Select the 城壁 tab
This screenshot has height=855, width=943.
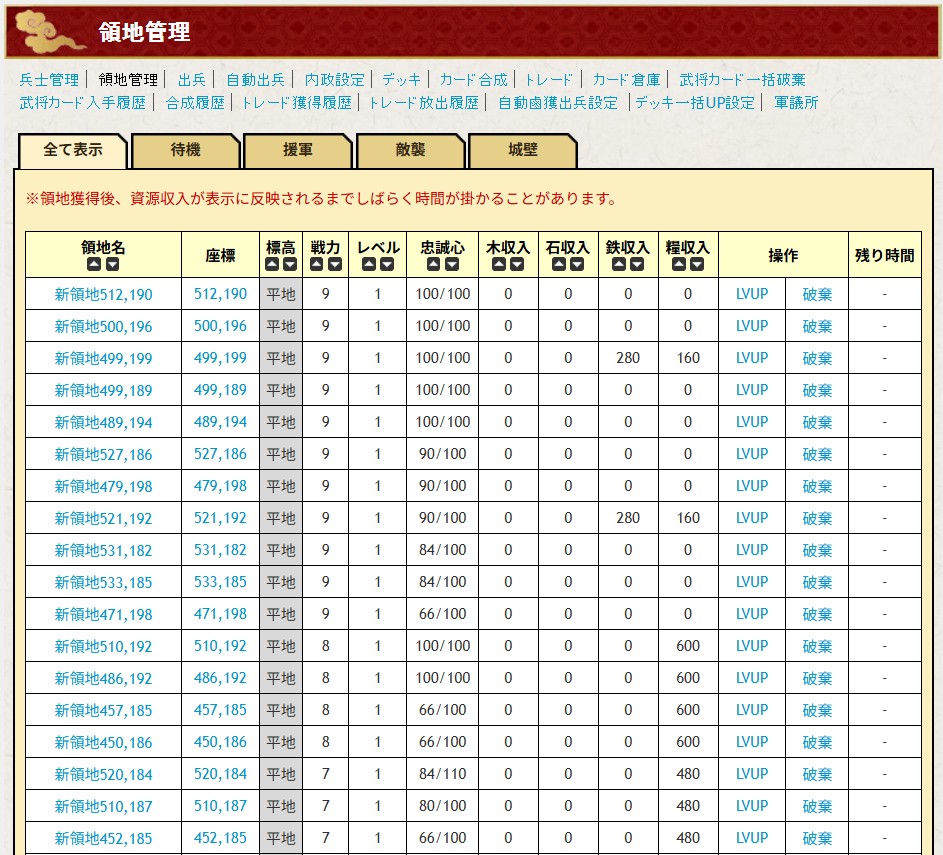coord(522,150)
